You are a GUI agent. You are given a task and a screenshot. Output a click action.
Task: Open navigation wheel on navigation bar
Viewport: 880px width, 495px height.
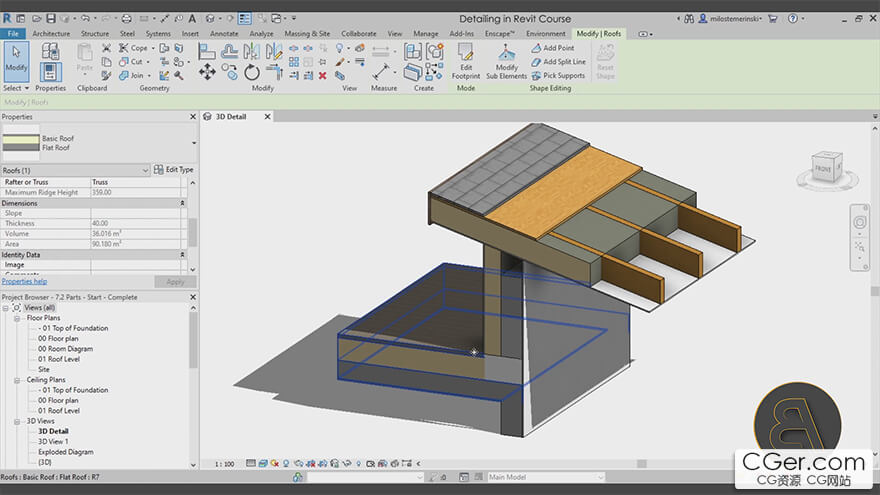859,222
